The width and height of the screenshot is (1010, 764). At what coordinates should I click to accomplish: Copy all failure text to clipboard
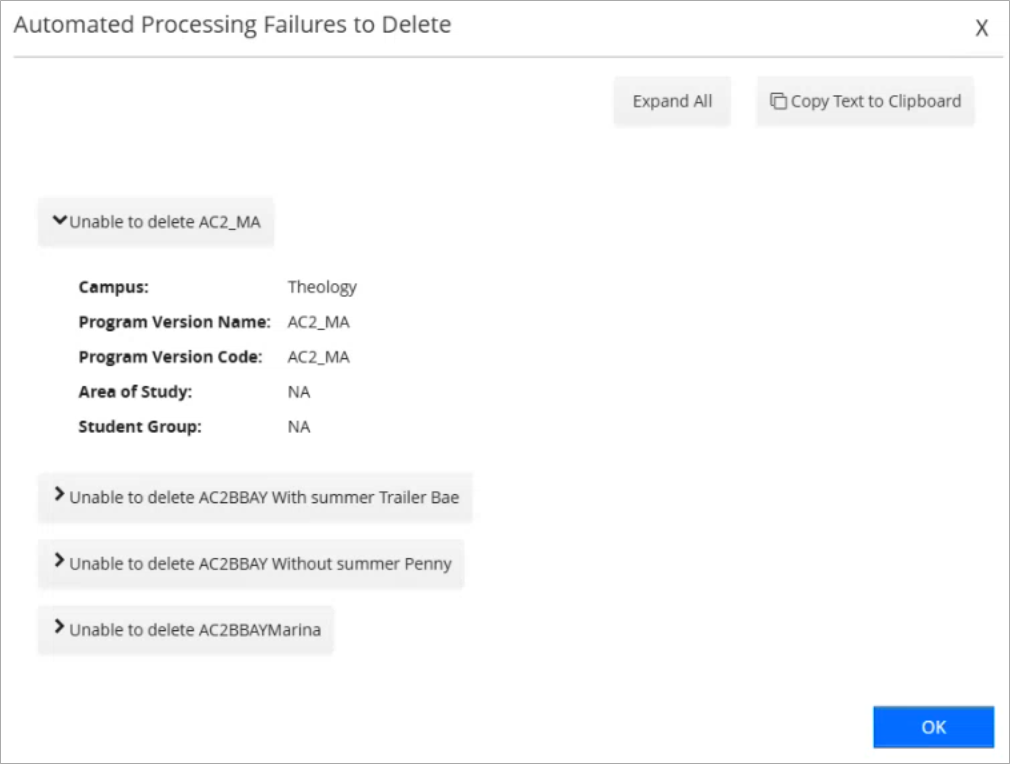(x=864, y=100)
